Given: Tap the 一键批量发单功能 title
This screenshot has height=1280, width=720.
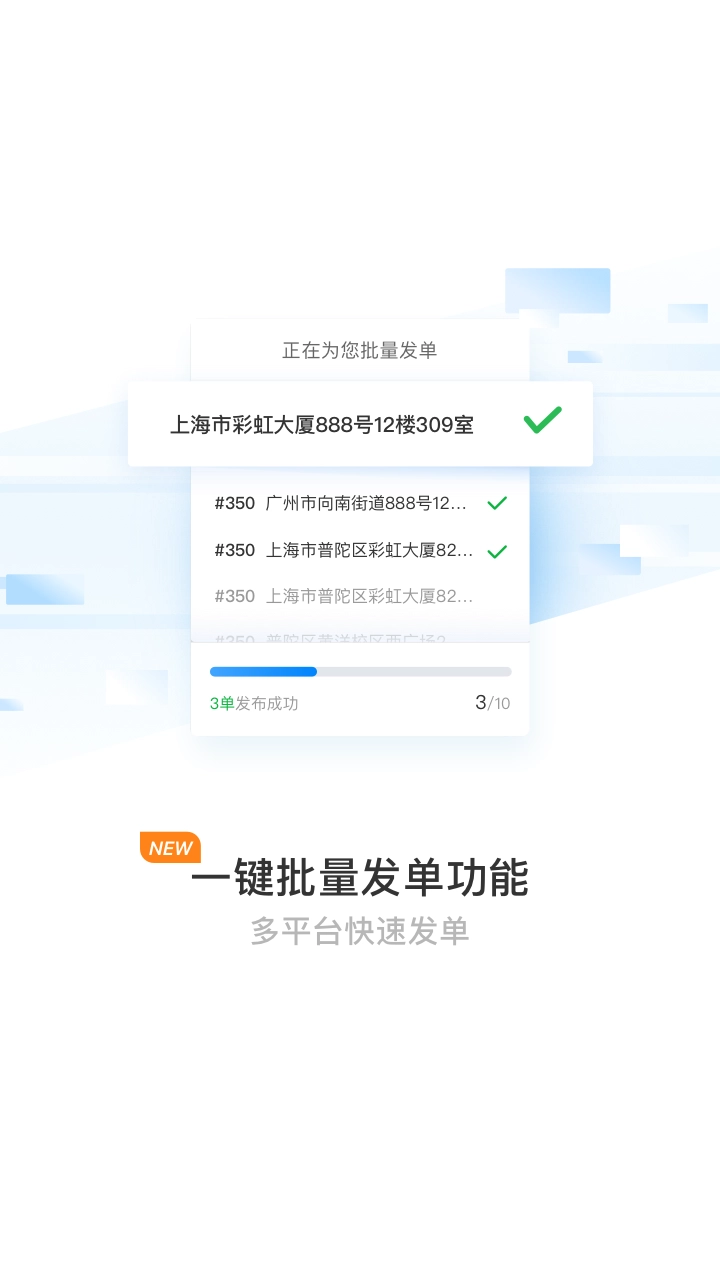Looking at the screenshot, I should coord(360,878).
